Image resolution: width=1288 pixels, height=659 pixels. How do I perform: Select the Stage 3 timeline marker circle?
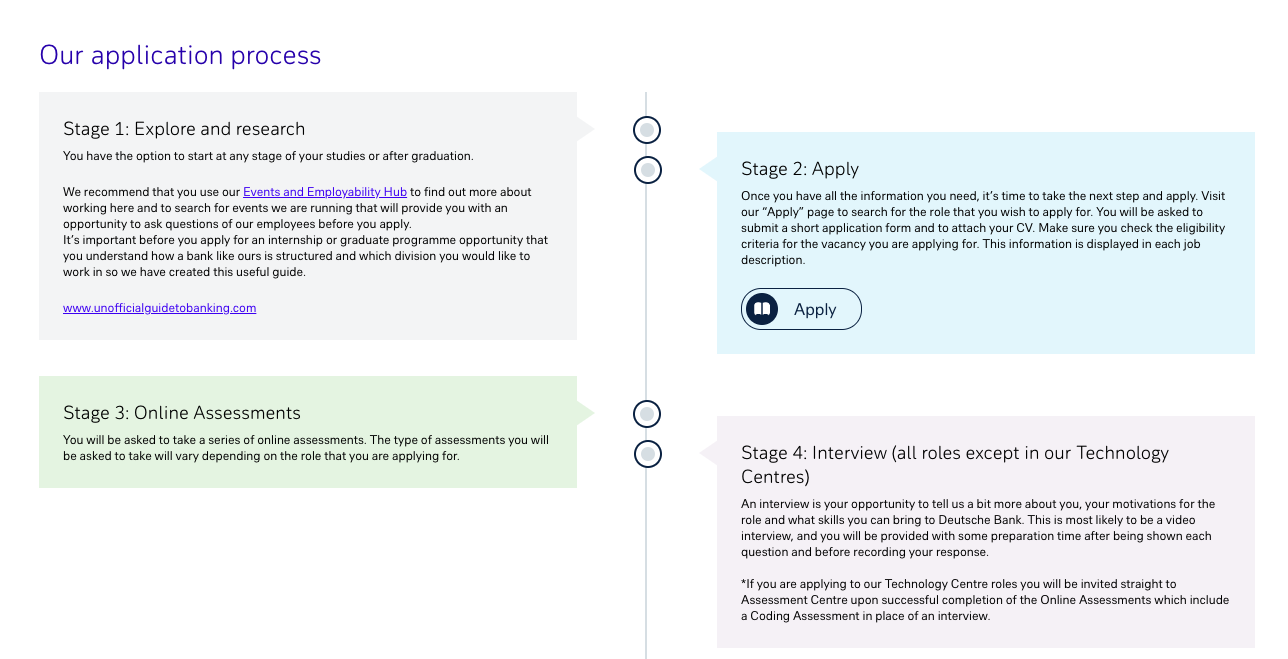point(648,414)
